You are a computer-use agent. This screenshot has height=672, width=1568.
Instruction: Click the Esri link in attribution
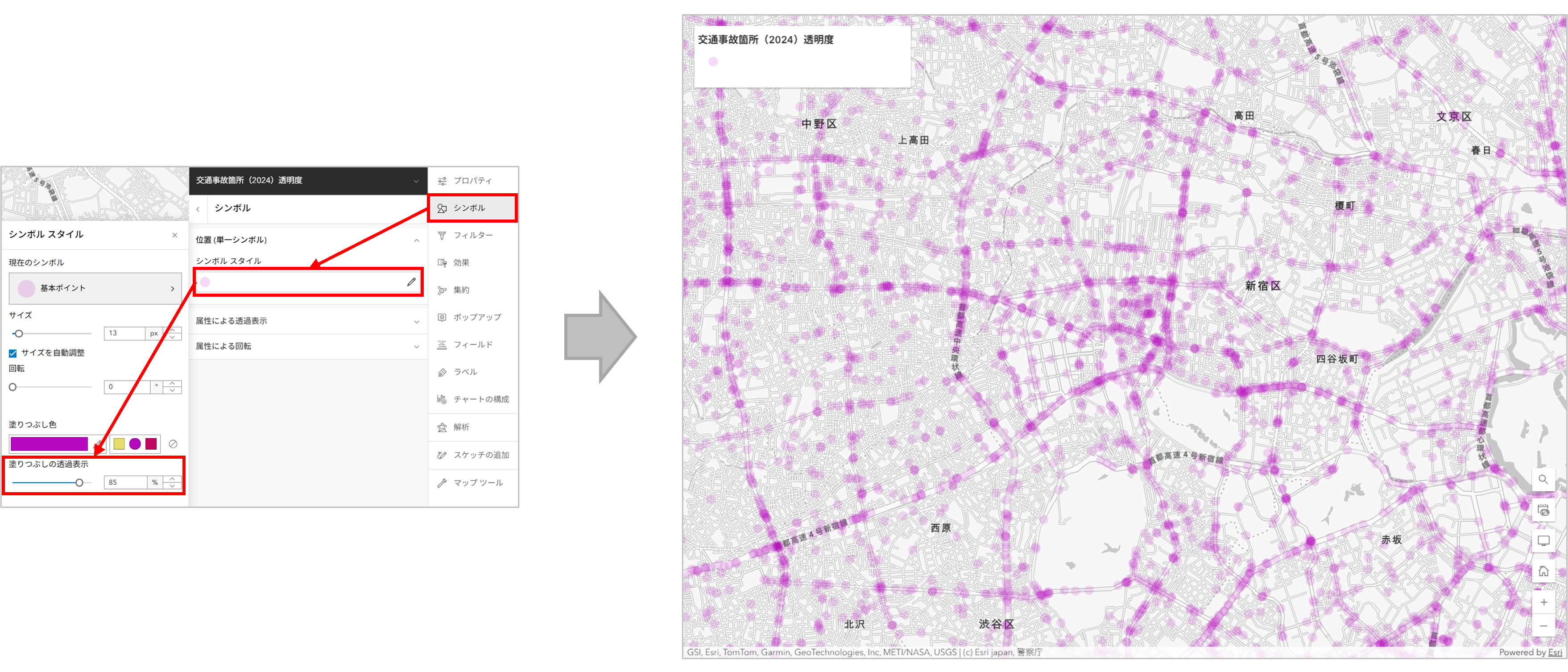click(x=1554, y=652)
